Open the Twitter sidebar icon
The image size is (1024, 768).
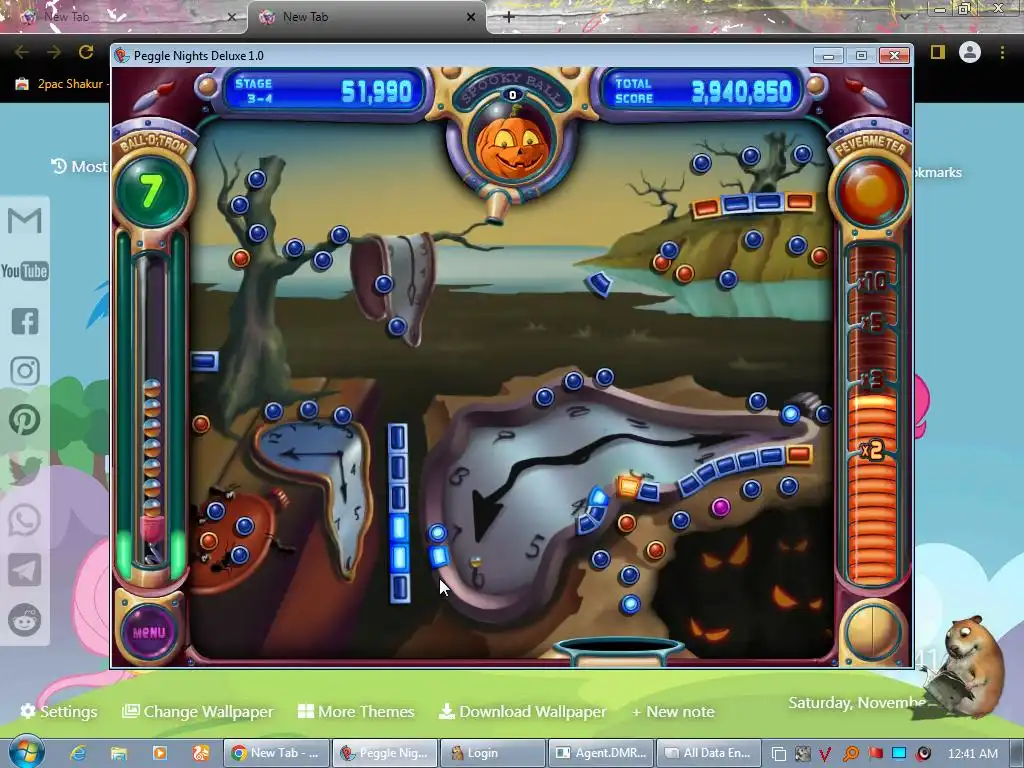click(25, 470)
